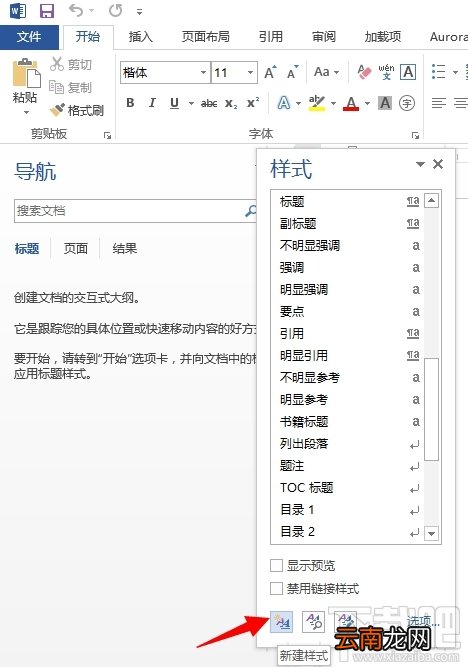Expand the Paste options arrow
Image resolution: width=468 pixels, height=667 pixels.
pos(26,113)
